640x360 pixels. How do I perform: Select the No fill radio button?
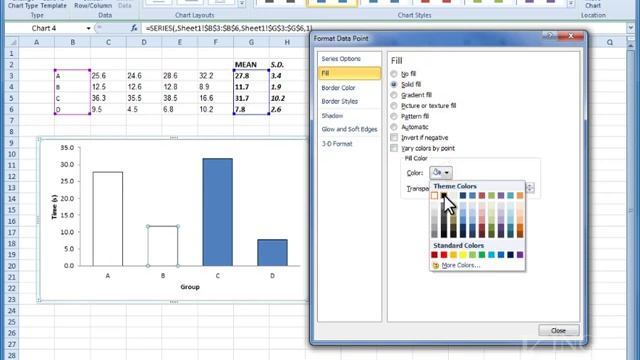click(394, 74)
